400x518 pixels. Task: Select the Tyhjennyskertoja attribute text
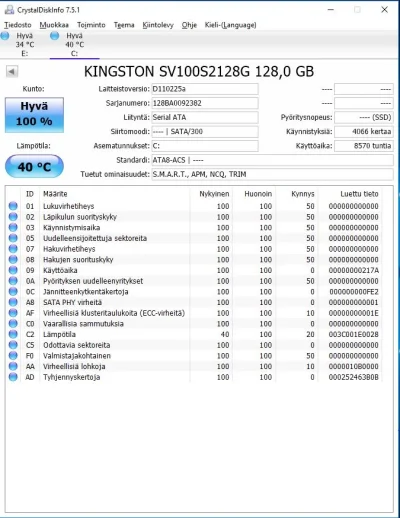(72, 377)
